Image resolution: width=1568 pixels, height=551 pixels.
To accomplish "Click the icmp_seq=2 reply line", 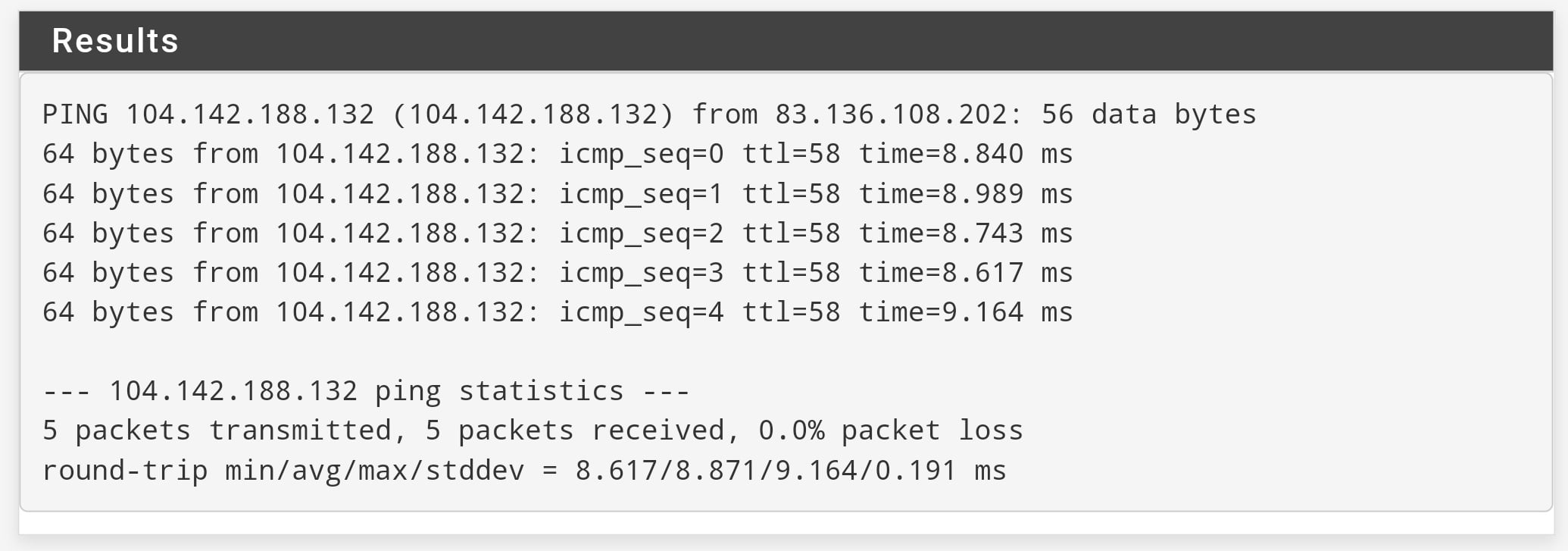I will tap(558, 233).
